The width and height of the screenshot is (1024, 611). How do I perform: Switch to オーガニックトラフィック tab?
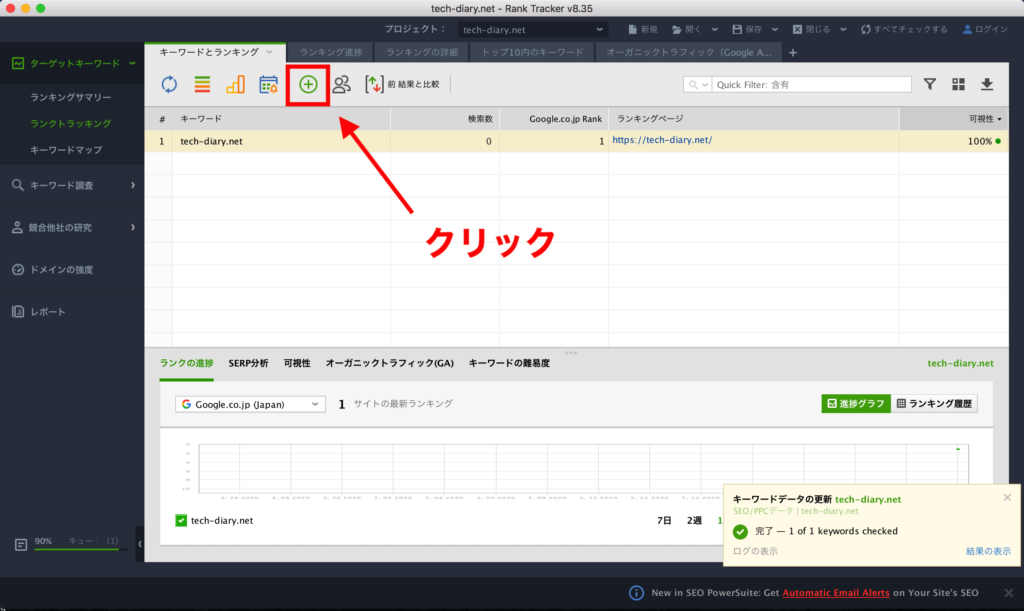pyautogui.click(x=688, y=52)
